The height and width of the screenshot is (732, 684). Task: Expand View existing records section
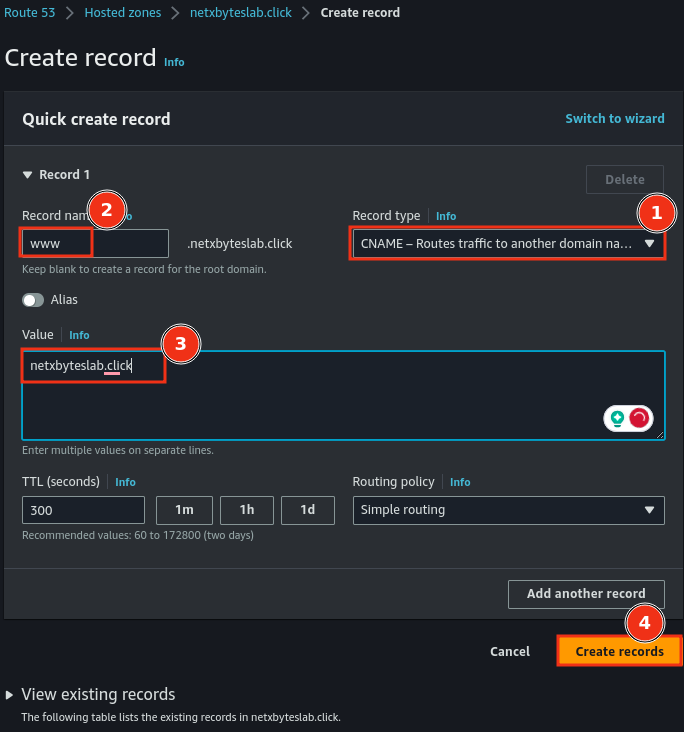coord(11,695)
